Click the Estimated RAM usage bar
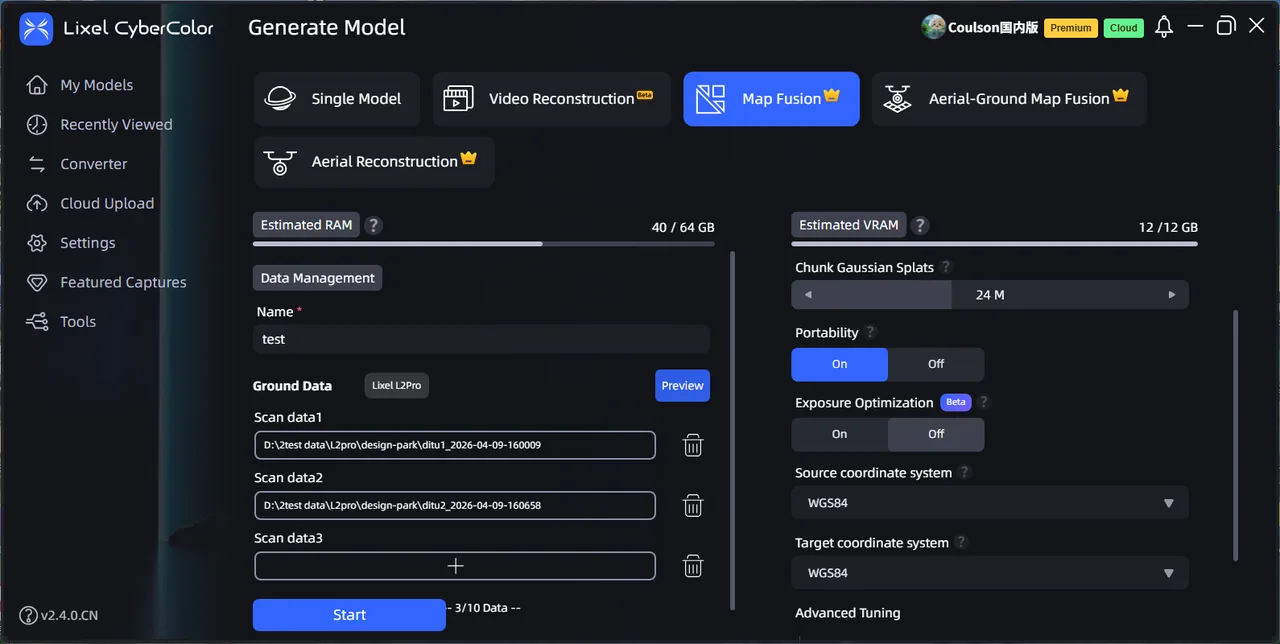Screen dimensions: 1280x644 click(x=484, y=243)
